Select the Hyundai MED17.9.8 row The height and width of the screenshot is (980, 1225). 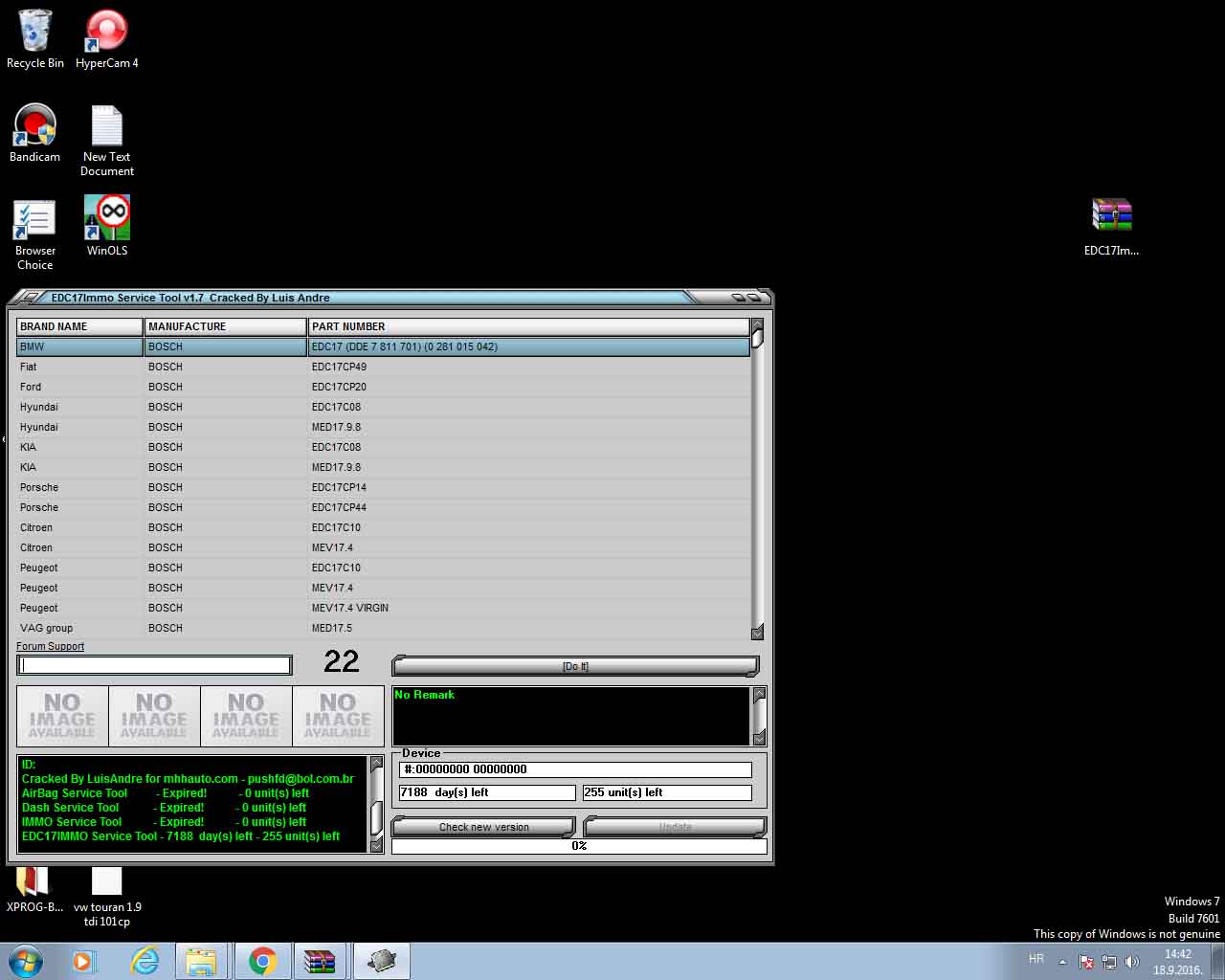pos(383,427)
